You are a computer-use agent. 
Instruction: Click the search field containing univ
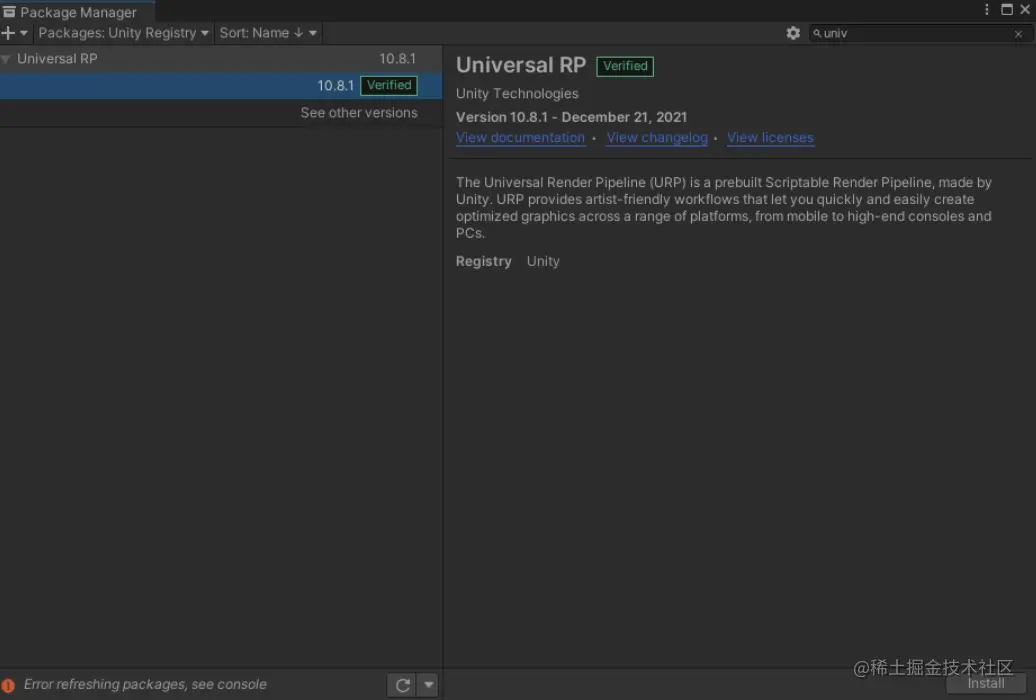(920, 33)
